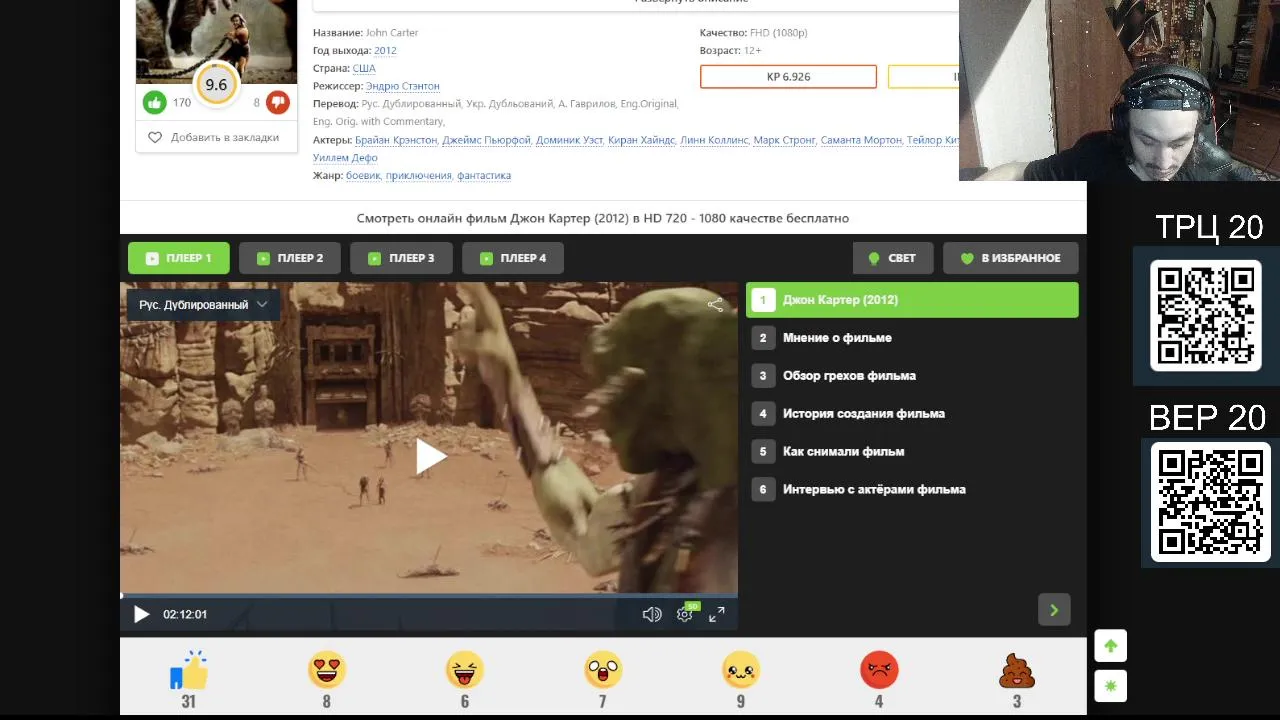Open actor Уиллем Дефо link
The image size is (1280, 720).
345,158
